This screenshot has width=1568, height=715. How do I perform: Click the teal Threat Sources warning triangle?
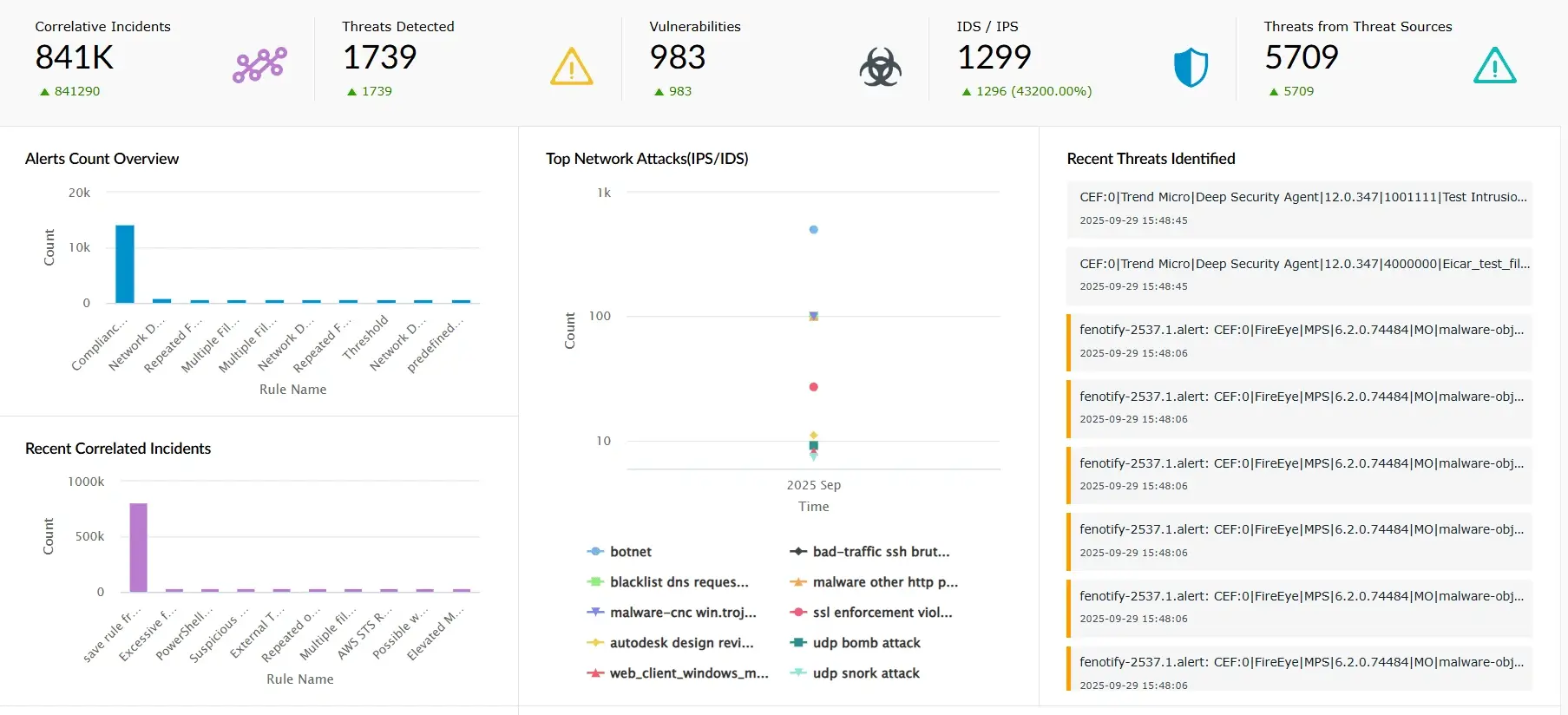pyautogui.click(x=1494, y=65)
